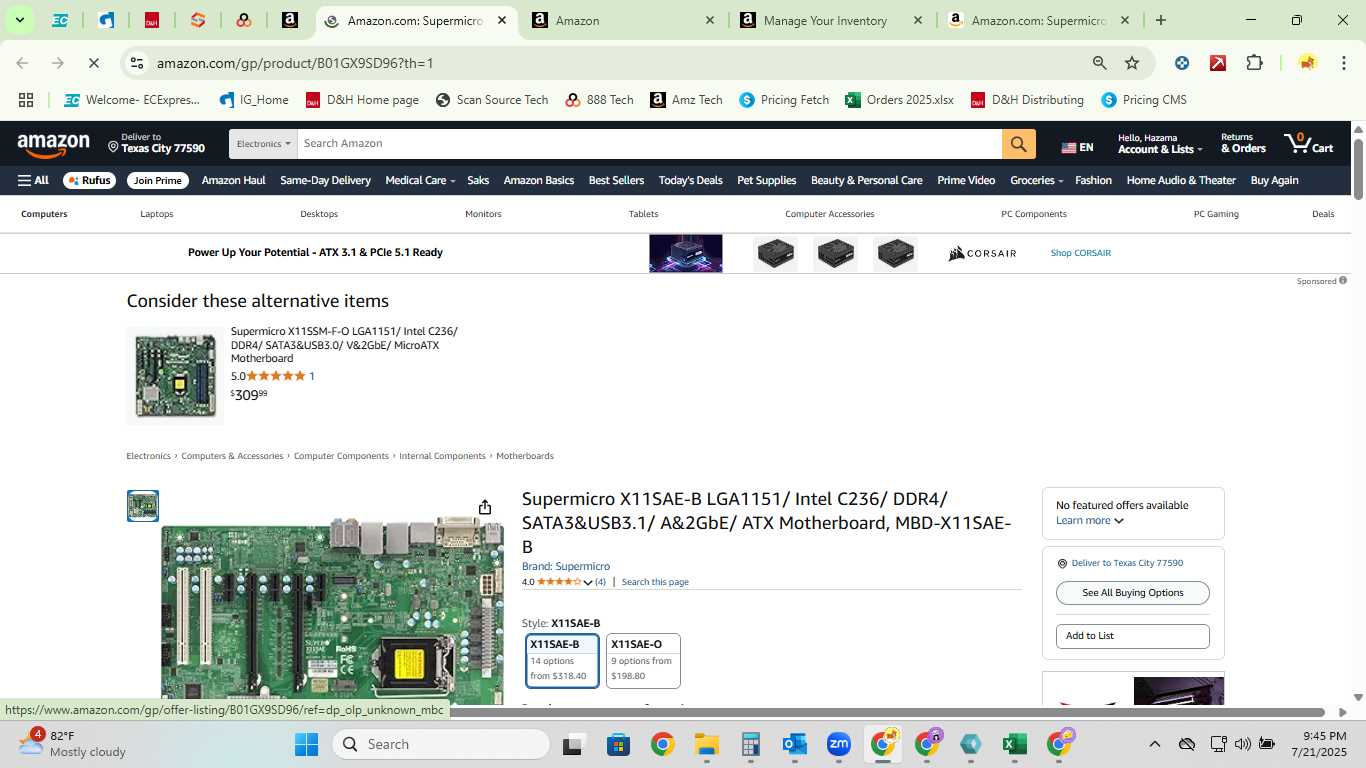Open File Explorer from taskbar
Image resolution: width=1366 pixels, height=768 pixels.
(707, 744)
